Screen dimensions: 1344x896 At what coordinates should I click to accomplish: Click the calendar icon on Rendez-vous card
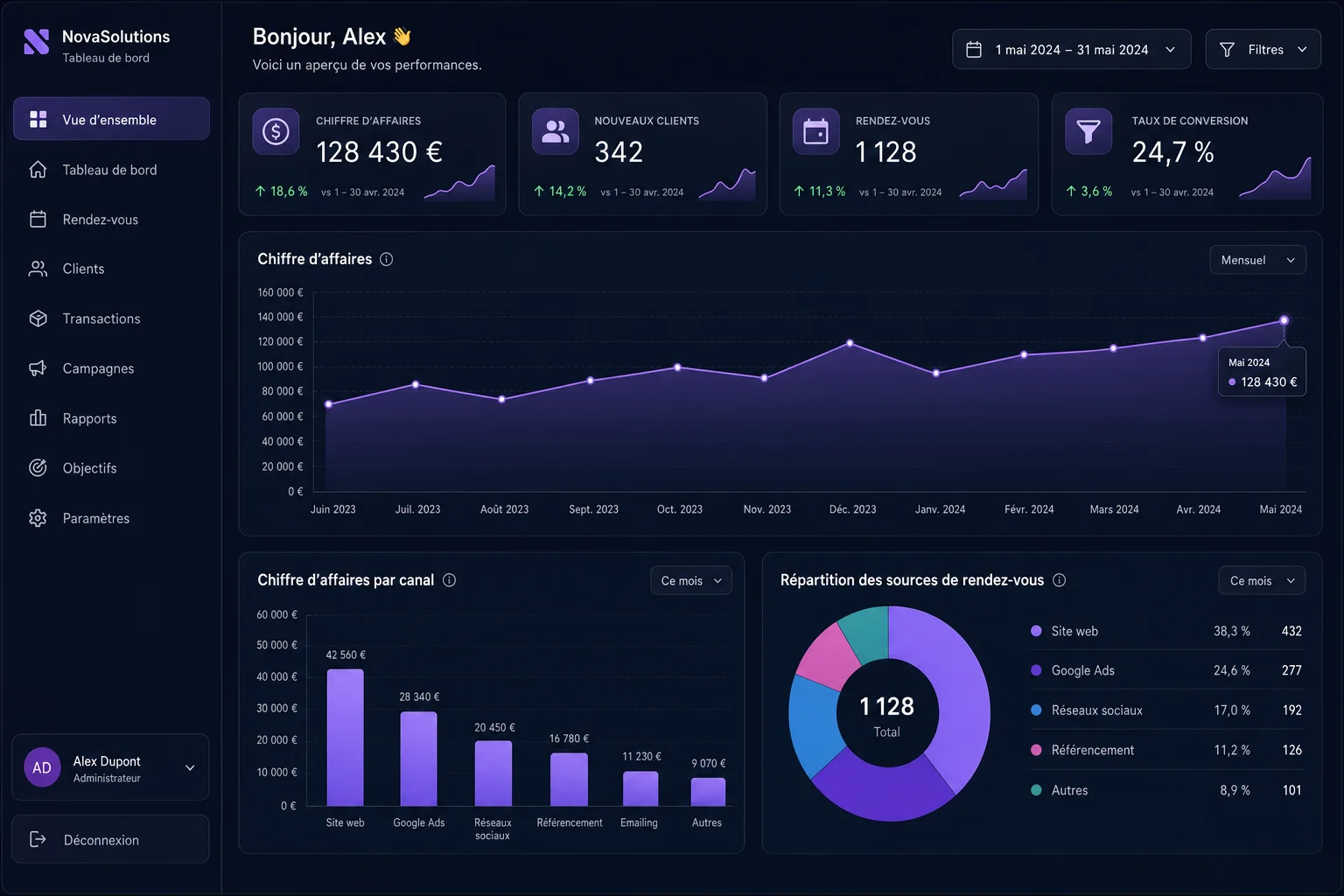815,131
